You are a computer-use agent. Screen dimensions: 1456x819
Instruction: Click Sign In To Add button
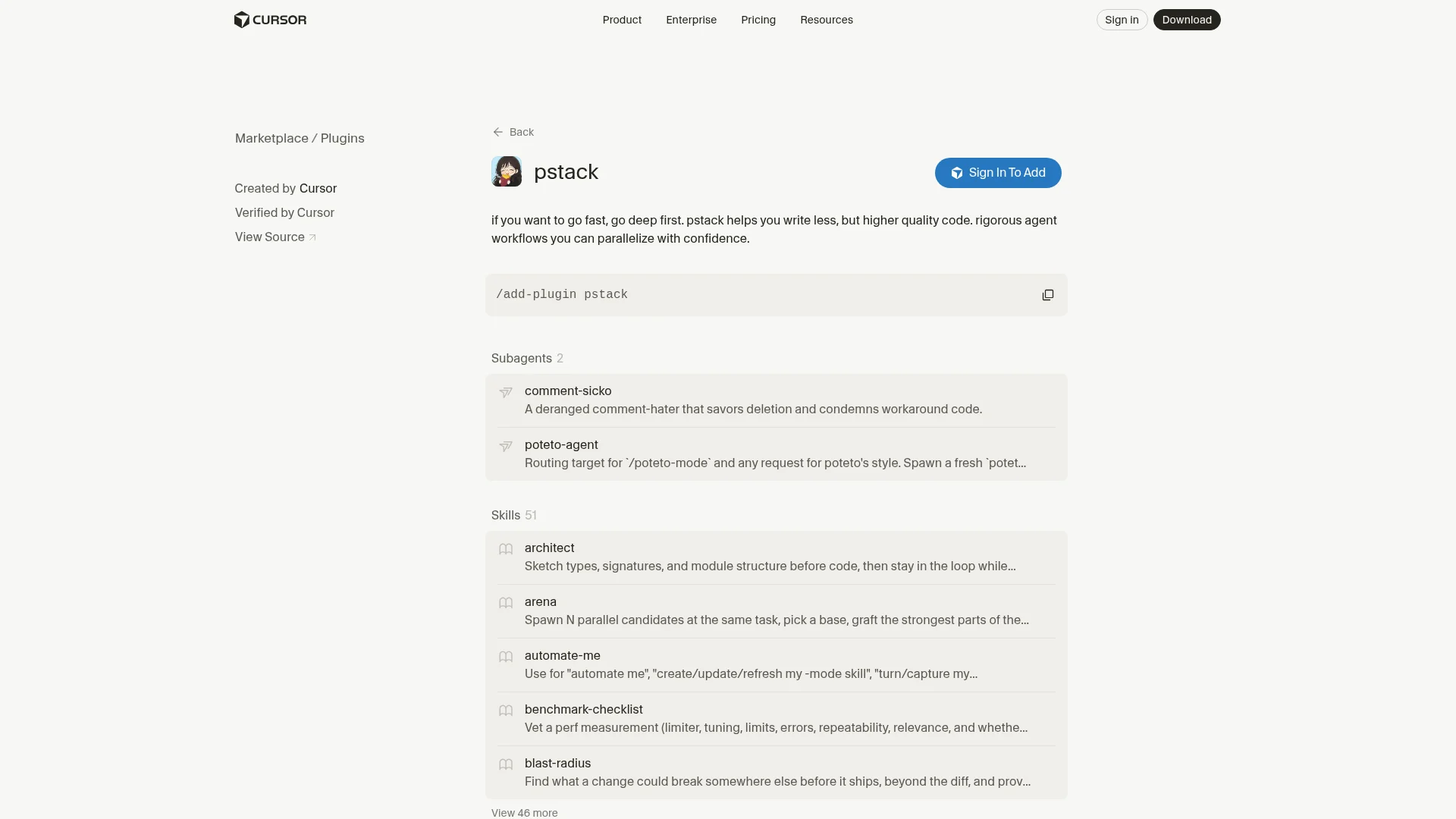(x=998, y=173)
